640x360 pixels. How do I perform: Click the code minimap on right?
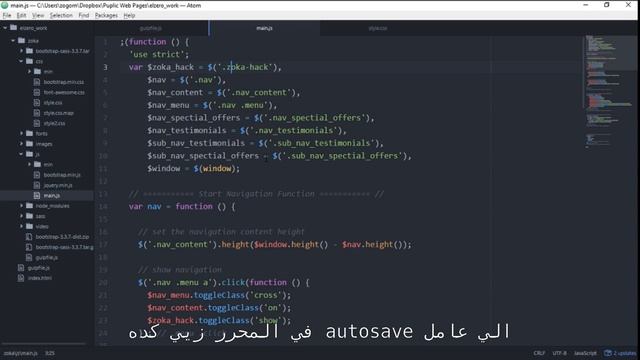(610, 92)
